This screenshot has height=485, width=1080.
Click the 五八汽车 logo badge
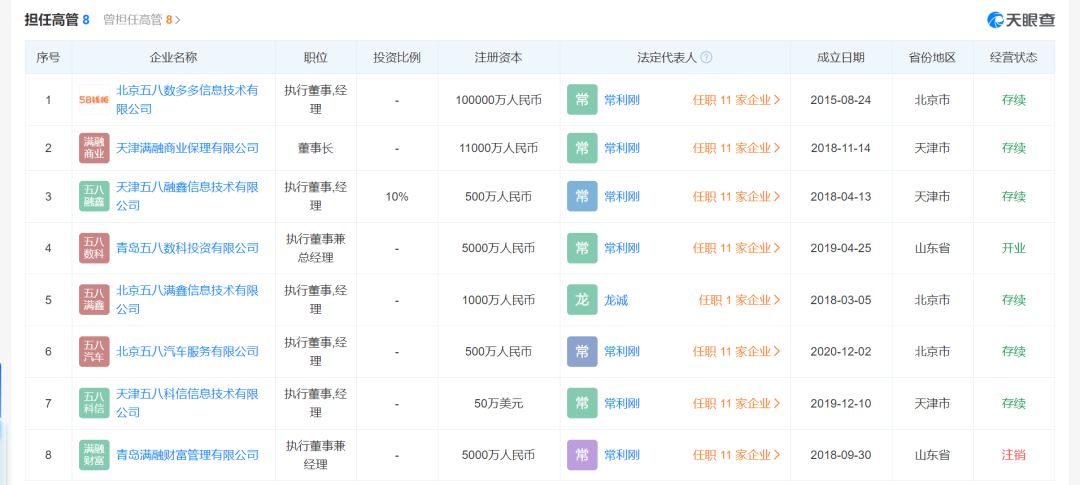click(94, 351)
